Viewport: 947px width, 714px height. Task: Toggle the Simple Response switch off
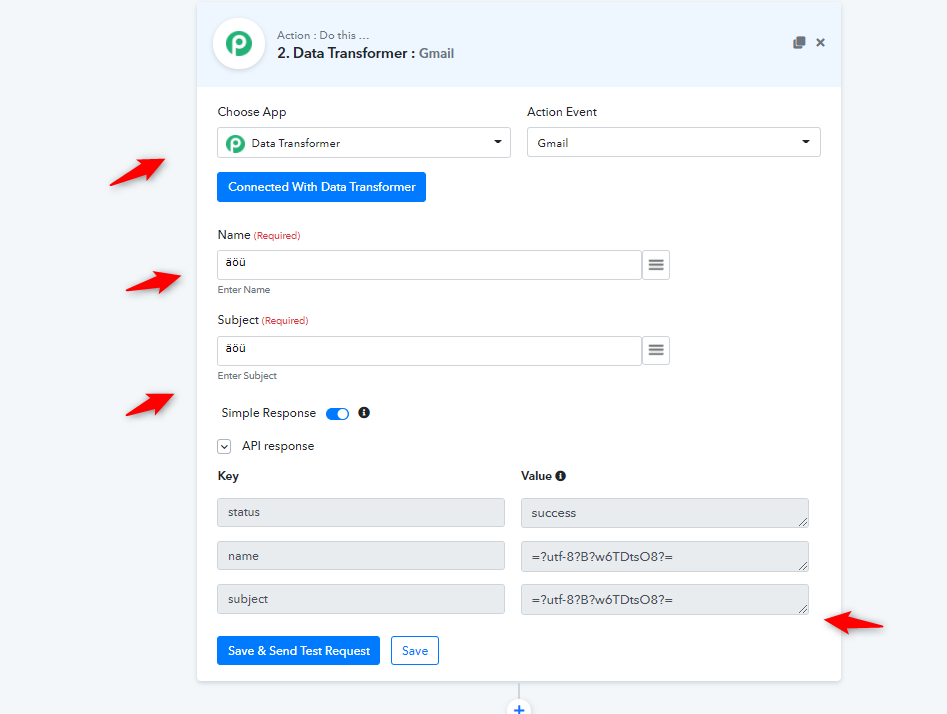click(x=337, y=414)
